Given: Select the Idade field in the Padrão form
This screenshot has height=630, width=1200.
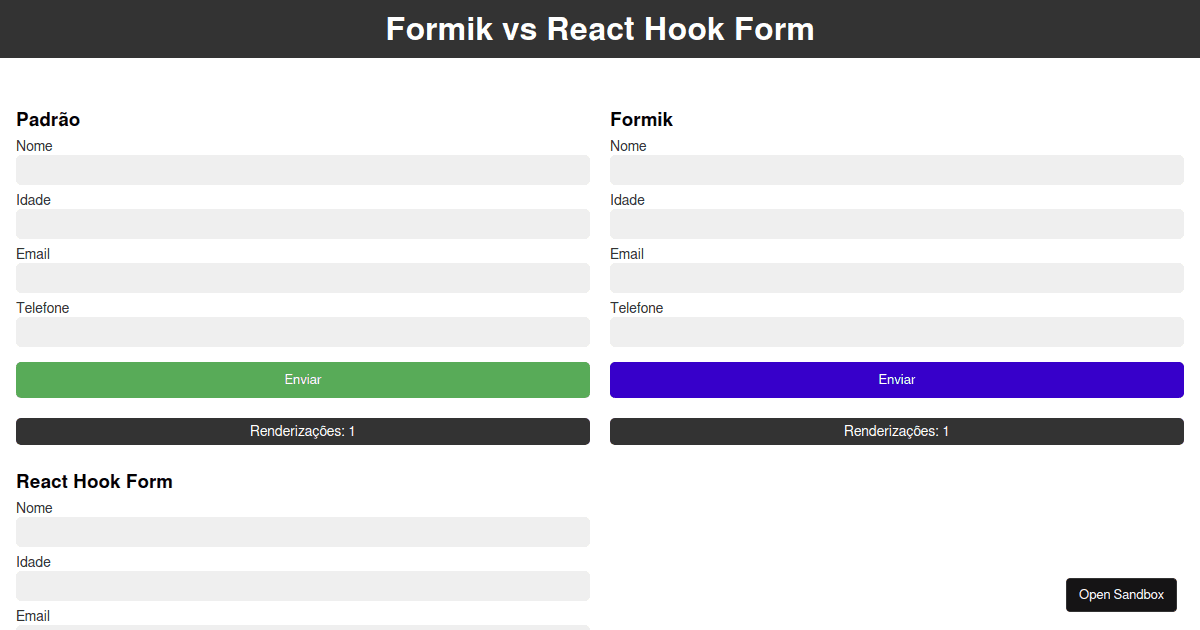Looking at the screenshot, I should click(302, 224).
